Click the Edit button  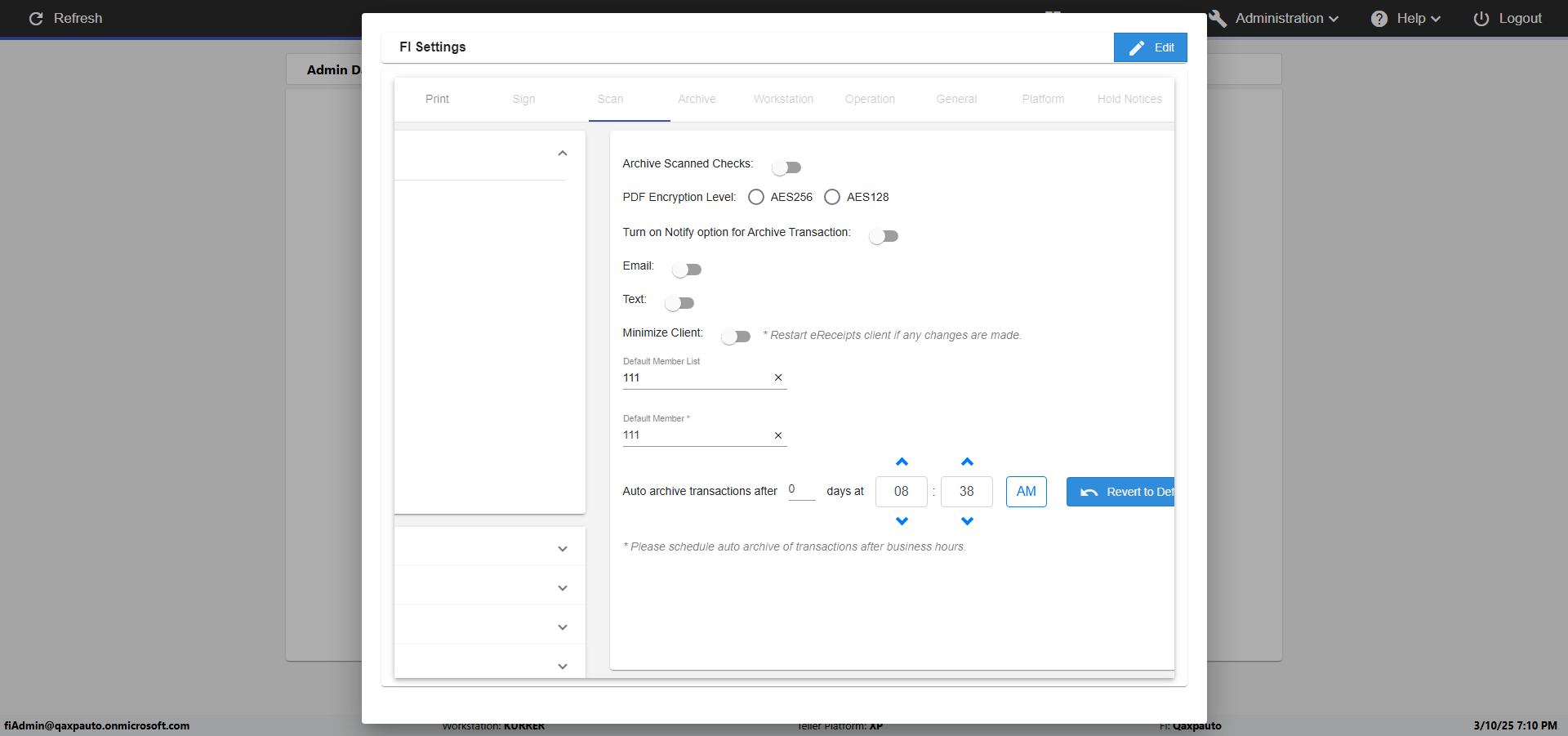[x=1150, y=47]
